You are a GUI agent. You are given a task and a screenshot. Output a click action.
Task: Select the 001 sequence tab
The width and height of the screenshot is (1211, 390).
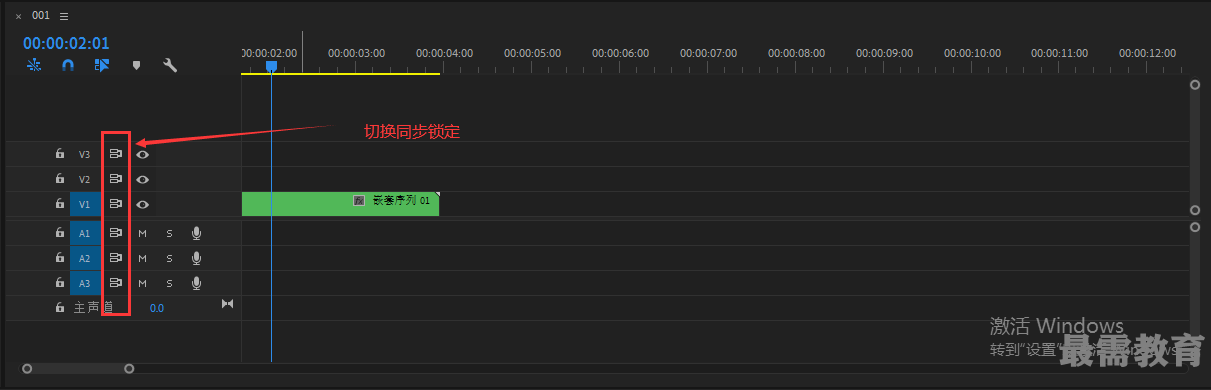(x=41, y=15)
